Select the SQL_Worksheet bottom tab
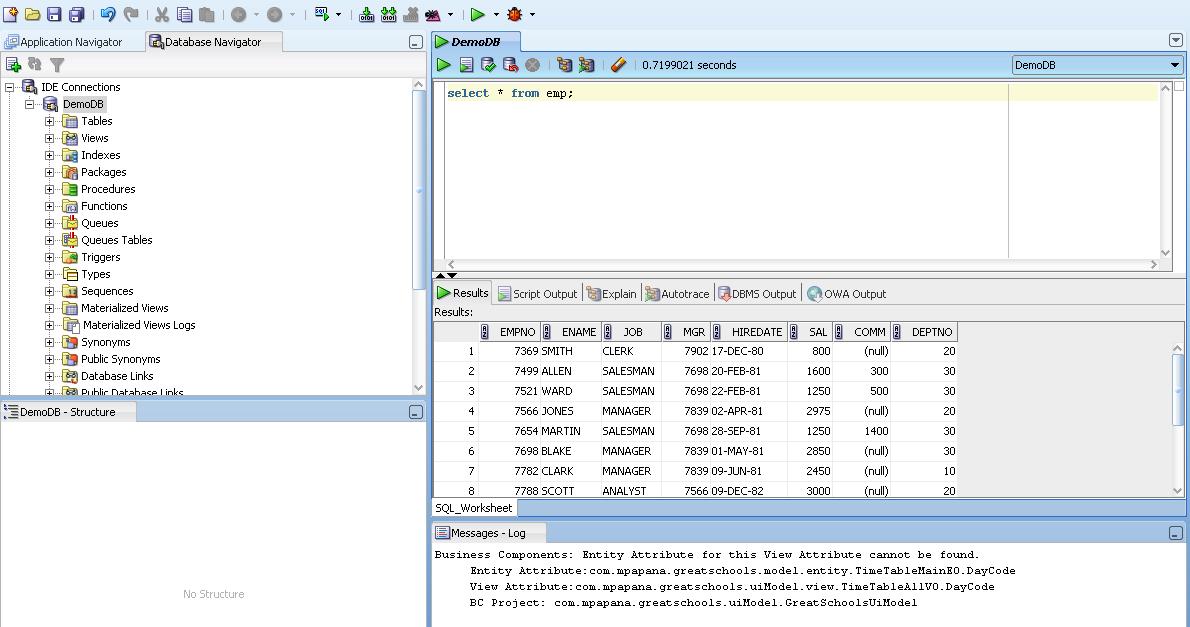 coord(474,508)
